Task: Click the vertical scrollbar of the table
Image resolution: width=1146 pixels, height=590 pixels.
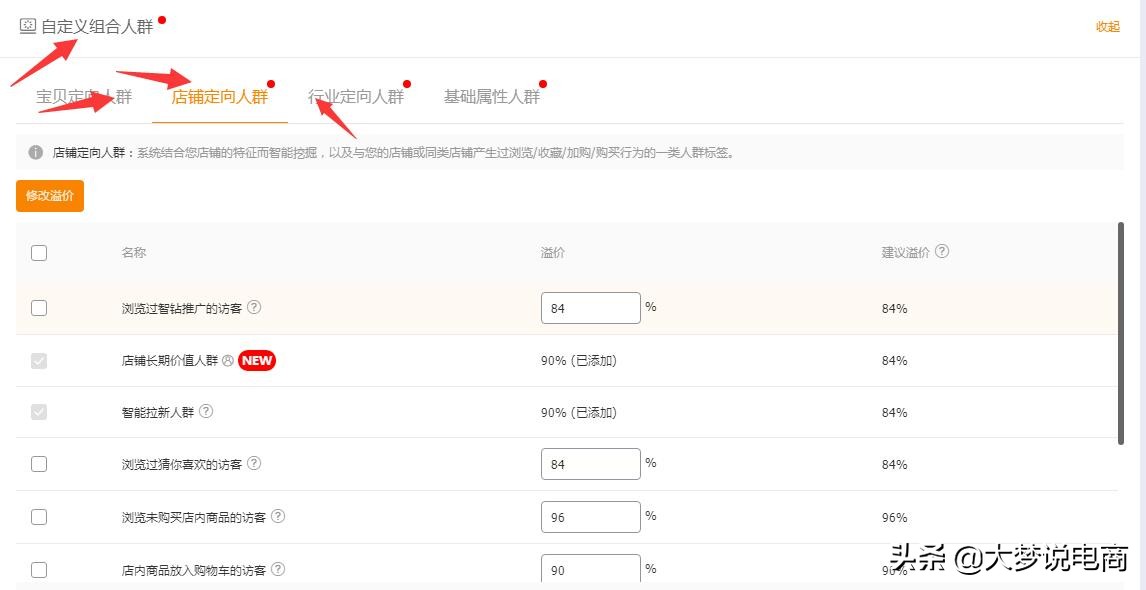Action: coord(1121,330)
